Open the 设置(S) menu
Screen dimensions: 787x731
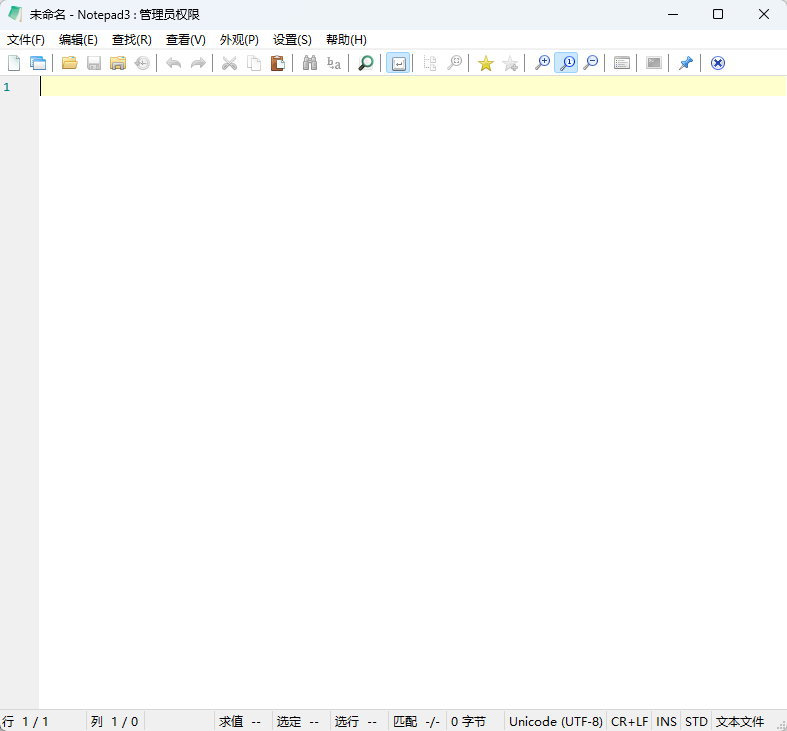coord(292,40)
